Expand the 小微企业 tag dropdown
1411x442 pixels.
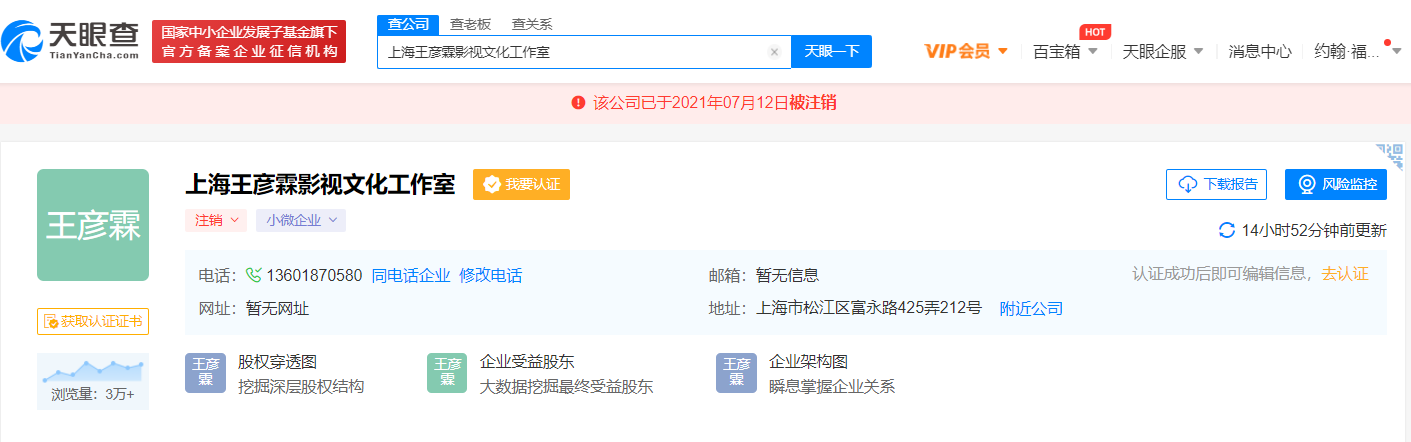(x=301, y=221)
